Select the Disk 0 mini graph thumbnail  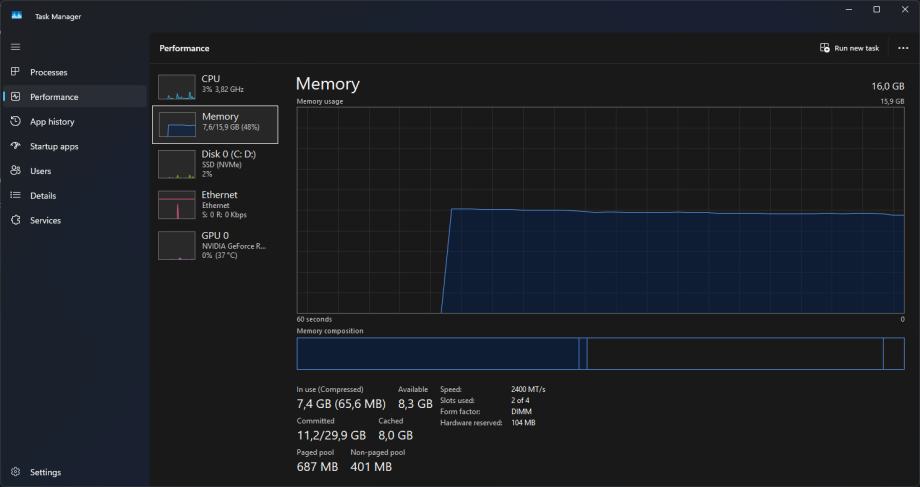pos(177,164)
